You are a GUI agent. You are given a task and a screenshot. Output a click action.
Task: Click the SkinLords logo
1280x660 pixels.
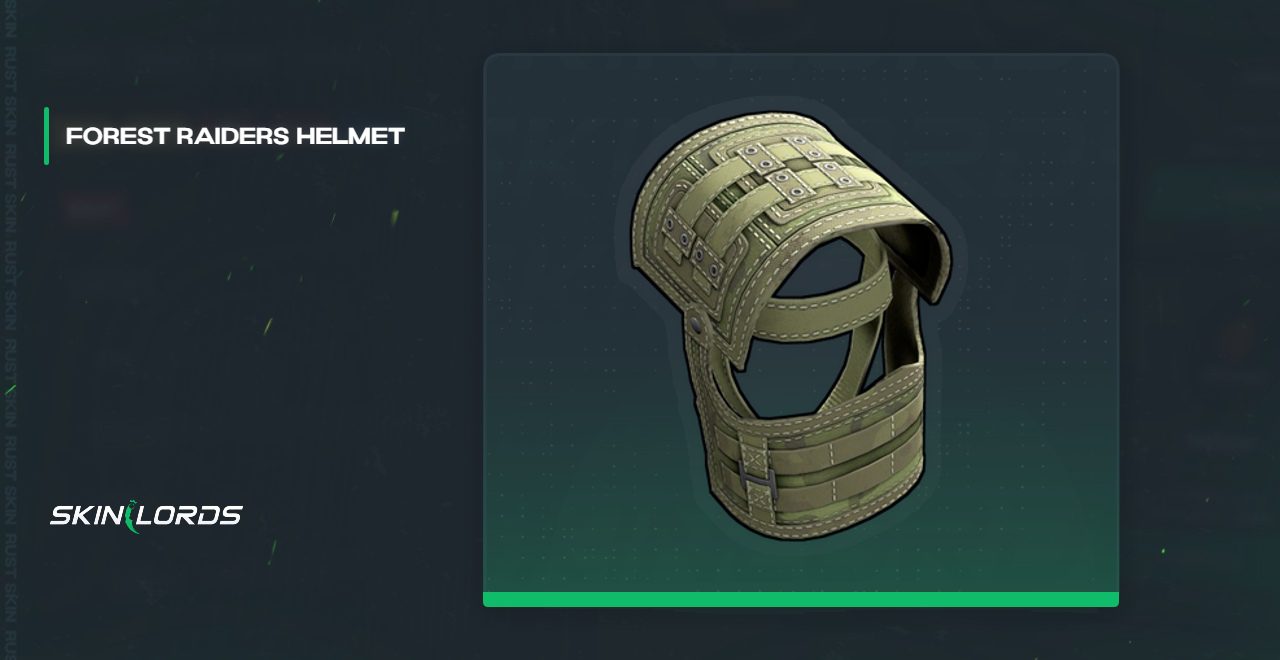tap(146, 516)
